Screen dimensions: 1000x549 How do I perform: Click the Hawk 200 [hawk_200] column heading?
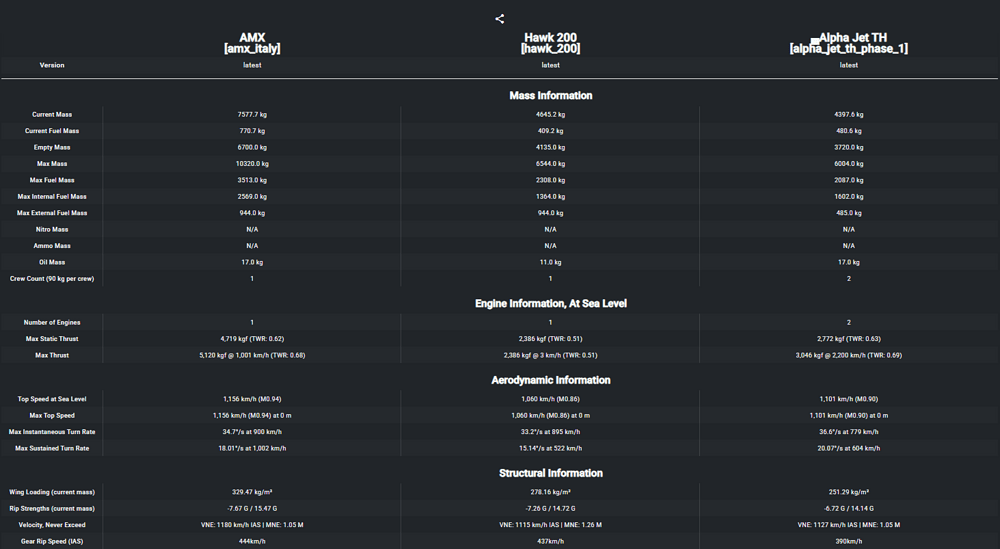(550, 43)
